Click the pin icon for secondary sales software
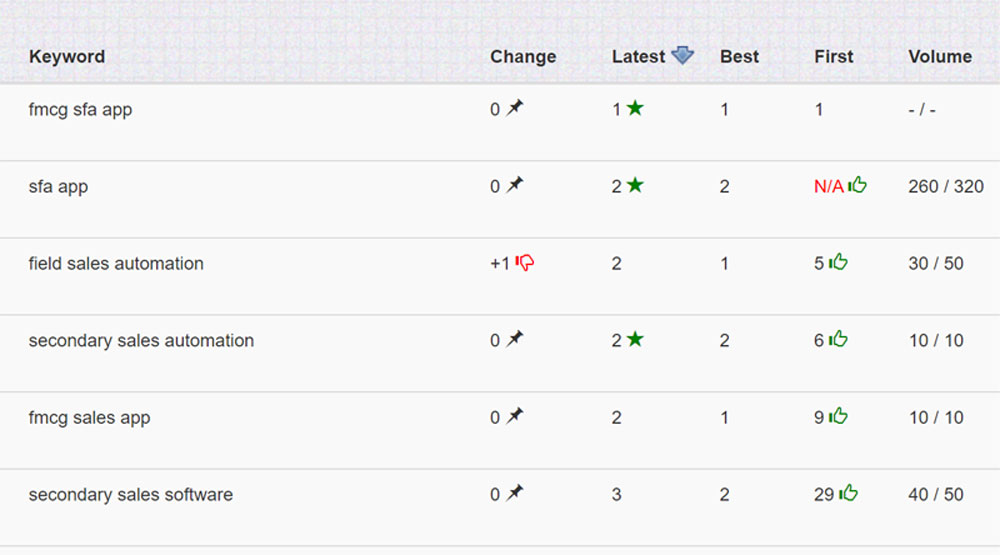Screen dimensions: 1000x555 pyautogui.click(x=515, y=493)
